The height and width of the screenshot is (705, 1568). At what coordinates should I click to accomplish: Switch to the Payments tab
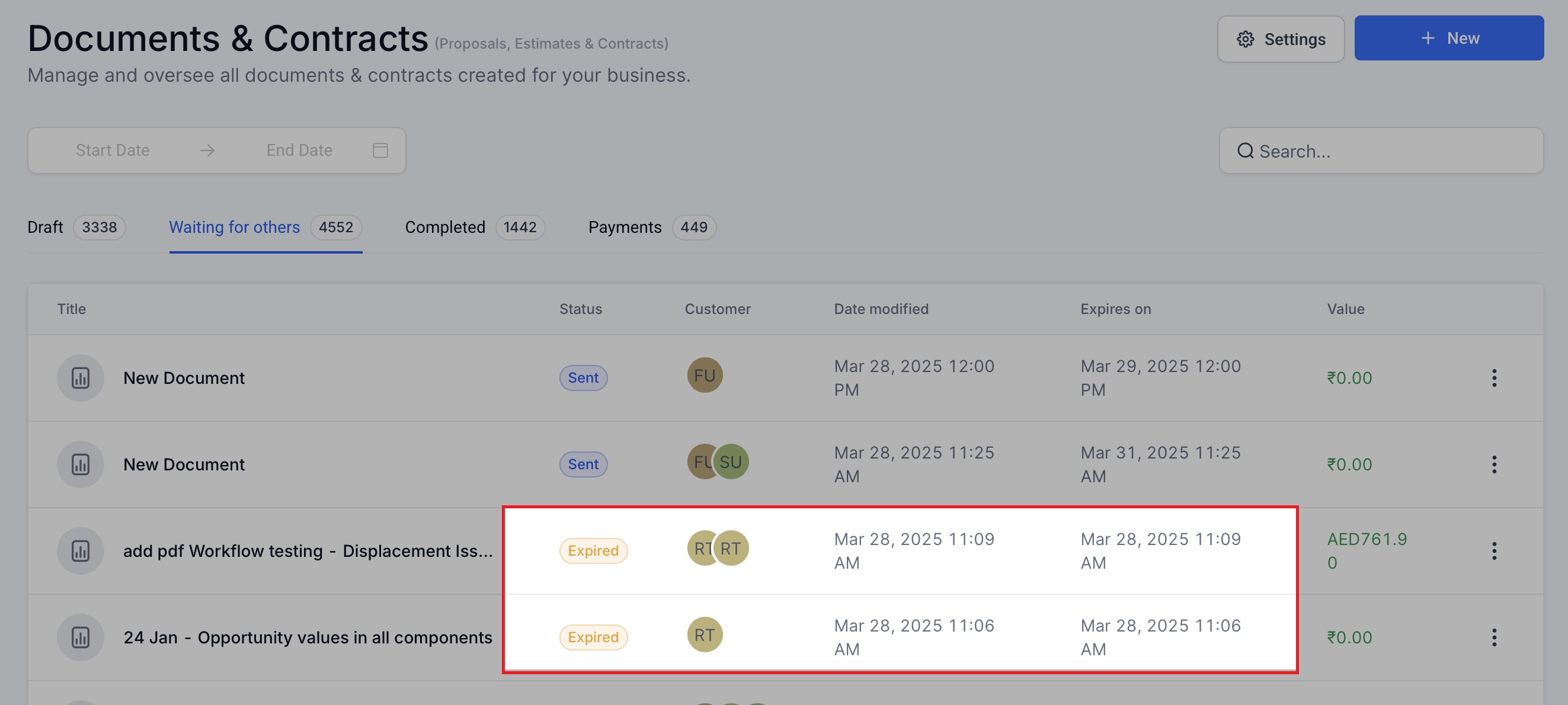coord(652,227)
